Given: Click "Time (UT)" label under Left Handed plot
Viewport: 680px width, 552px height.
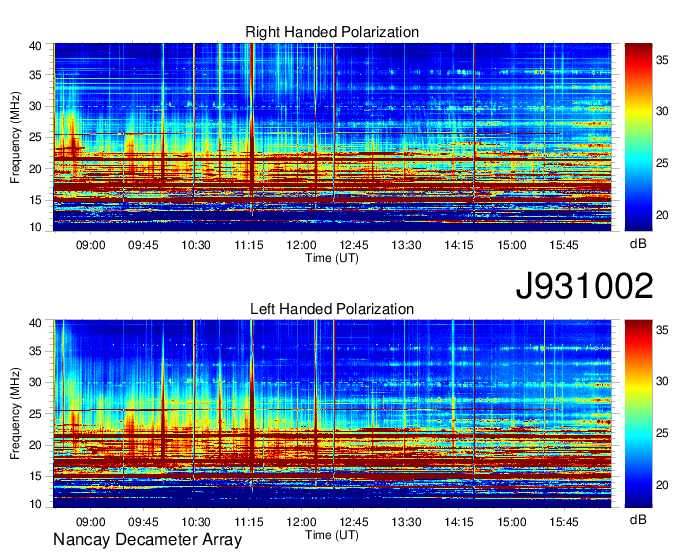Looking at the screenshot, I should click(332, 535).
